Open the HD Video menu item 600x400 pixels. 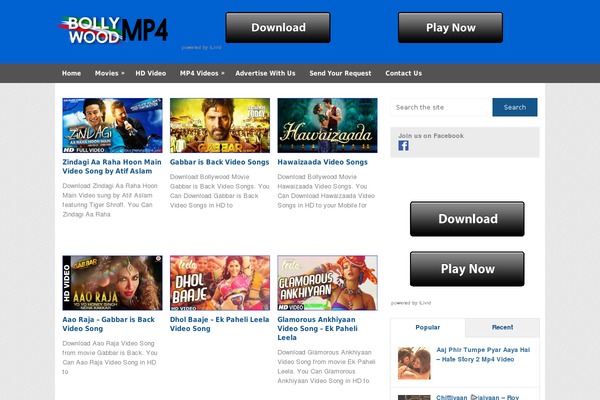point(150,73)
